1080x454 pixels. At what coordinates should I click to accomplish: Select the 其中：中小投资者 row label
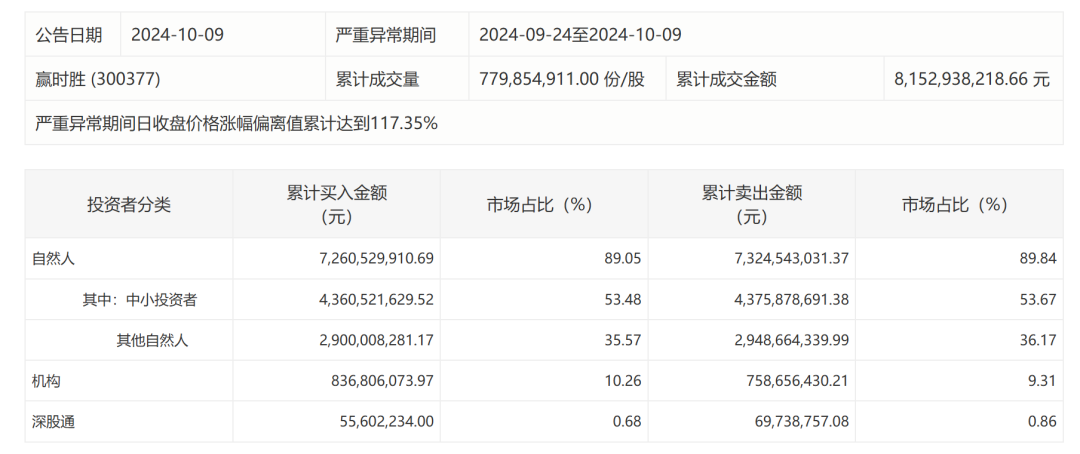pos(140,299)
